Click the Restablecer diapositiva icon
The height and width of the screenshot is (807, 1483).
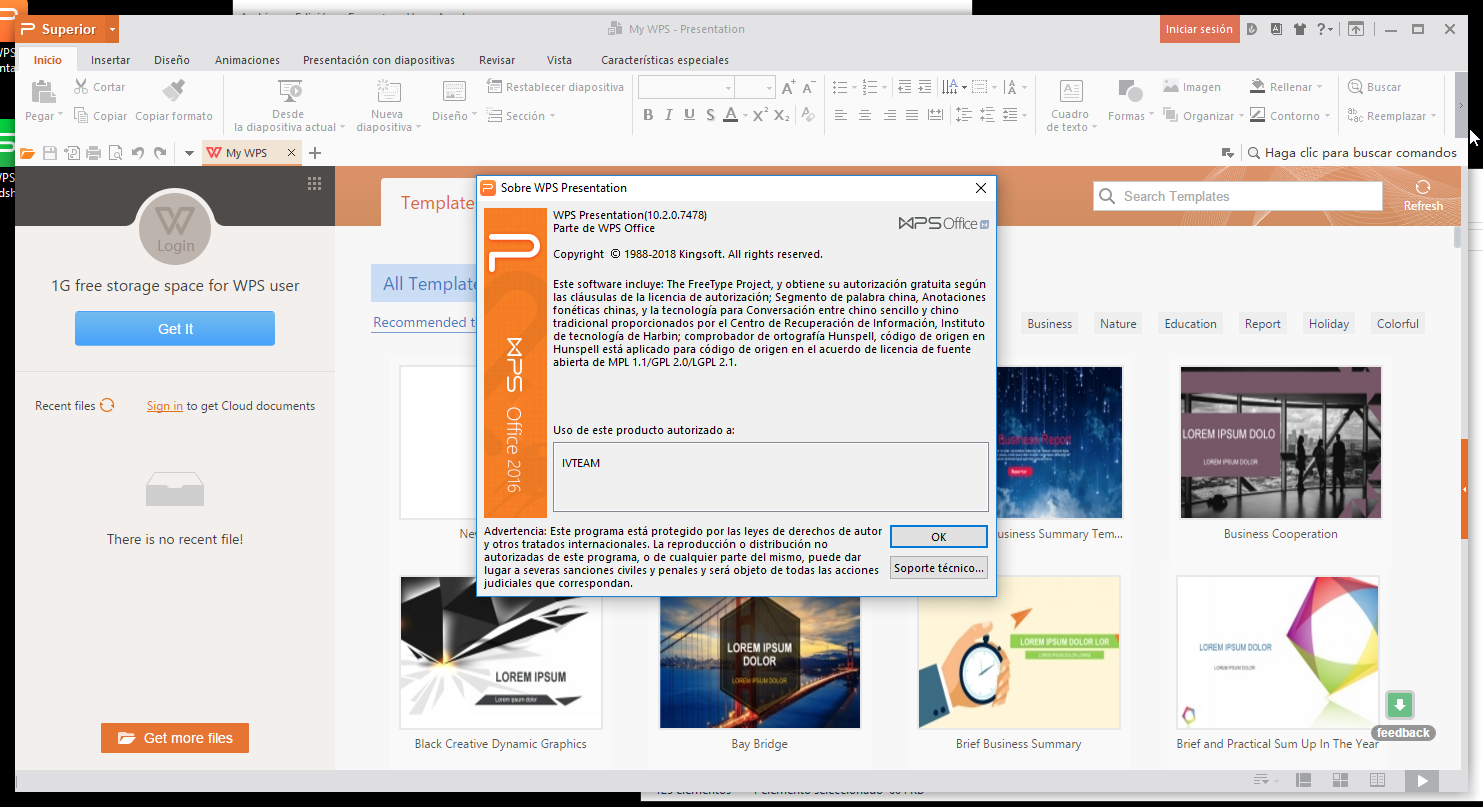pyautogui.click(x=494, y=87)
